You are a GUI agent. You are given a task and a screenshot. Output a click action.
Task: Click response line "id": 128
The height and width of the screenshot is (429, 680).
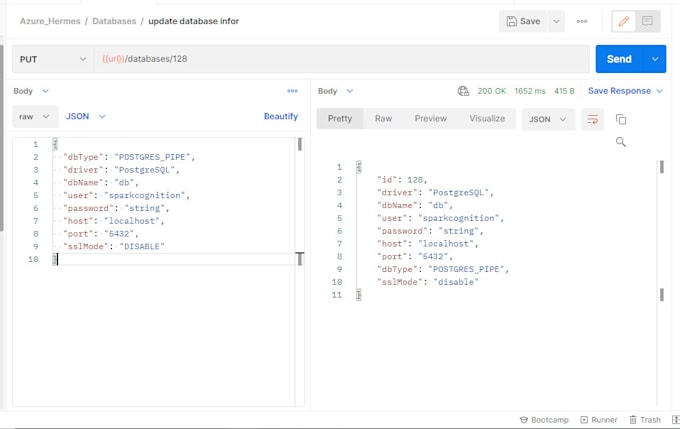(402, 180)
